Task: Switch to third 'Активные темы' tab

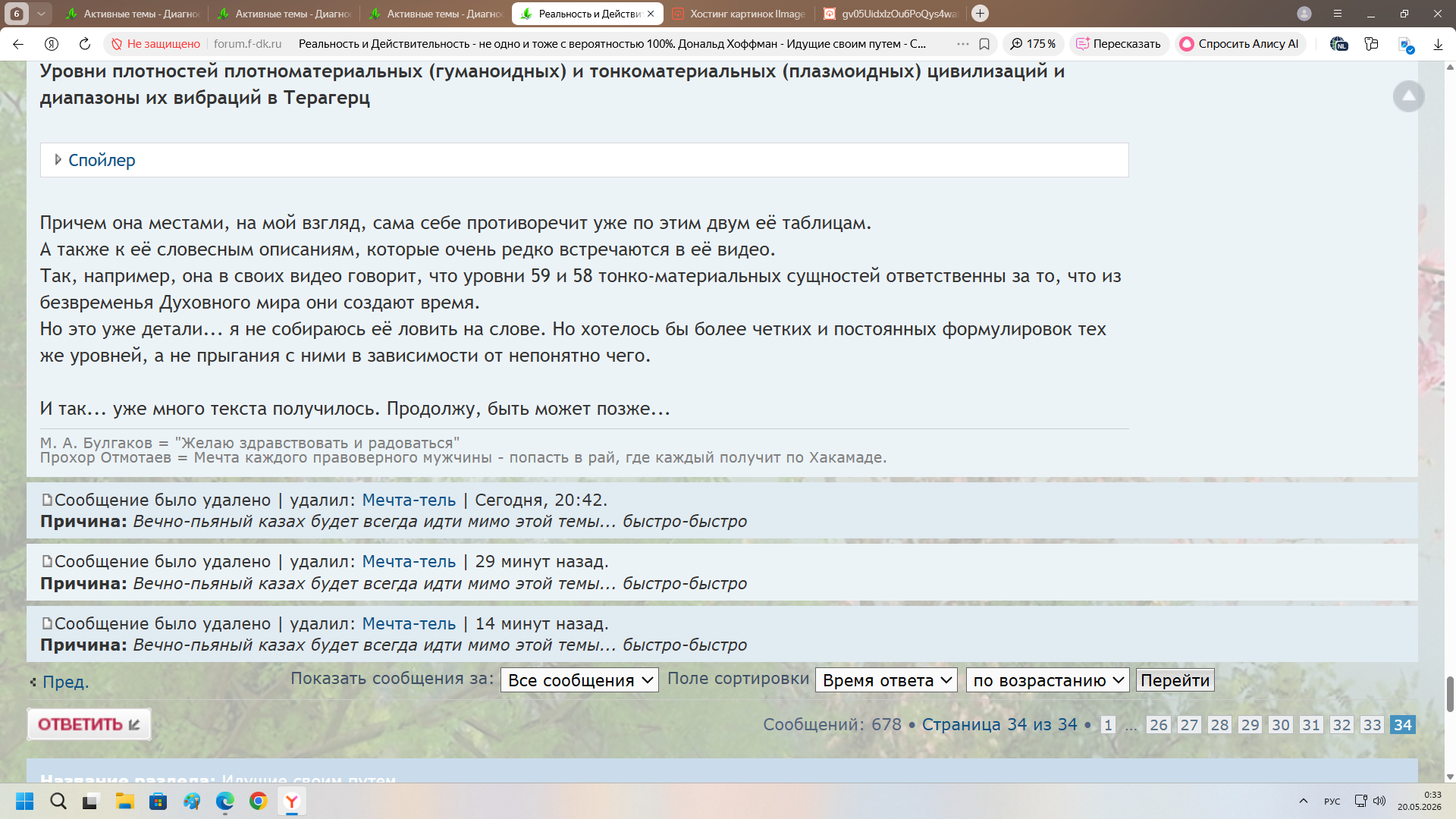Action: pyautogui.click(x=436, y=14)
